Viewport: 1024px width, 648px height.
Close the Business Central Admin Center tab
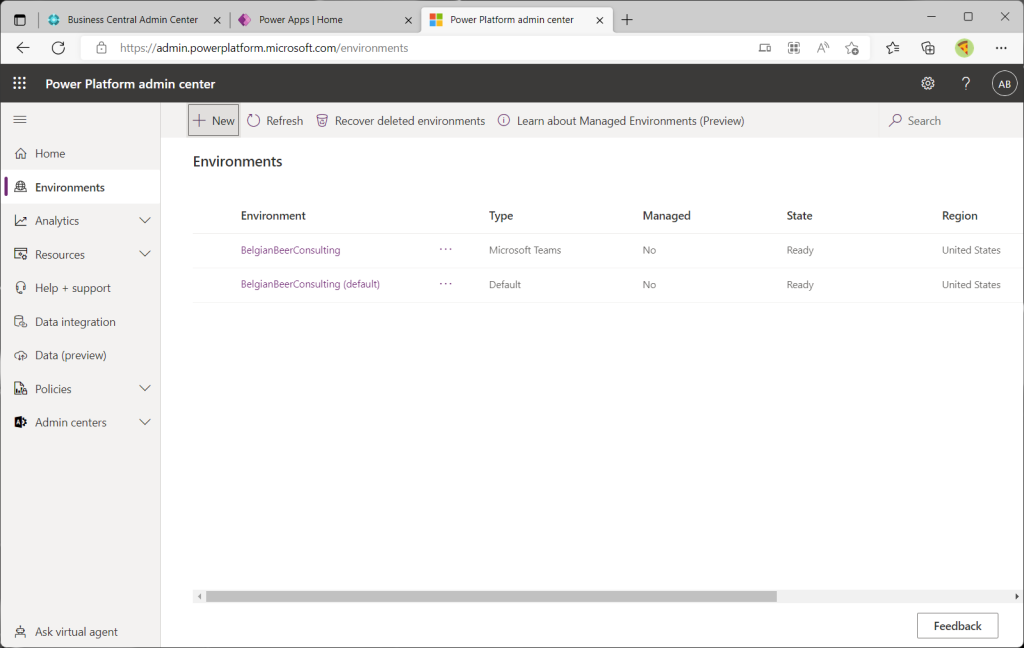point(217,20)
